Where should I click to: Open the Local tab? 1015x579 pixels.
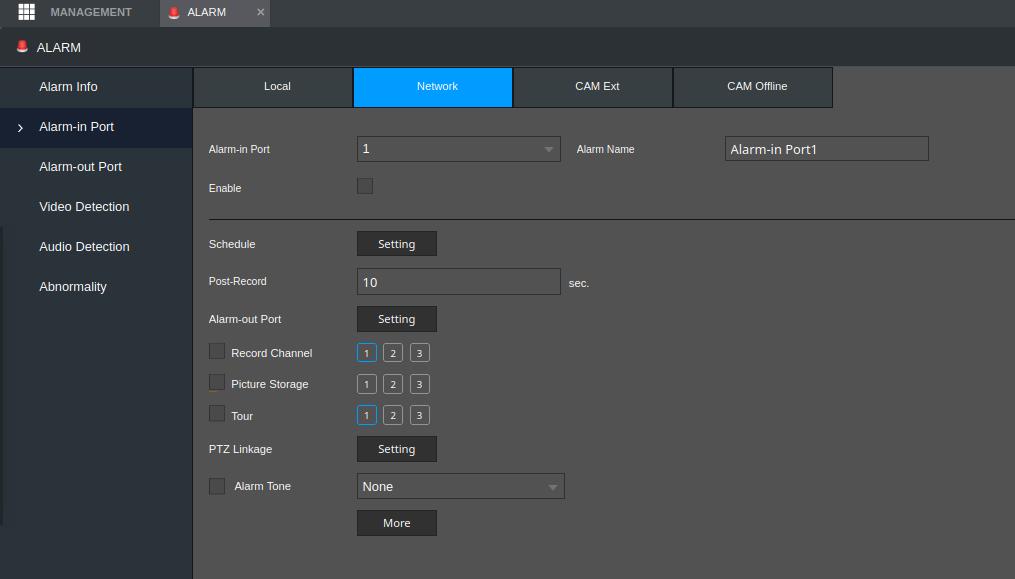coord(273,87)
